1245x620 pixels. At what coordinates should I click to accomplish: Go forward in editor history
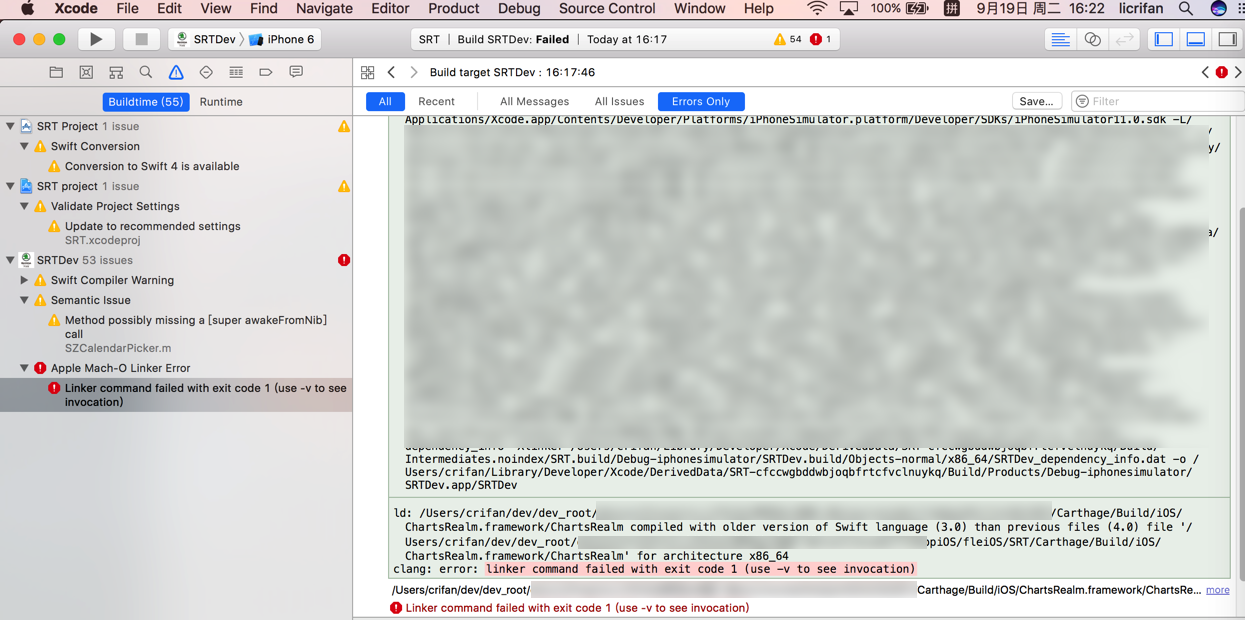[x=413, y=72]
